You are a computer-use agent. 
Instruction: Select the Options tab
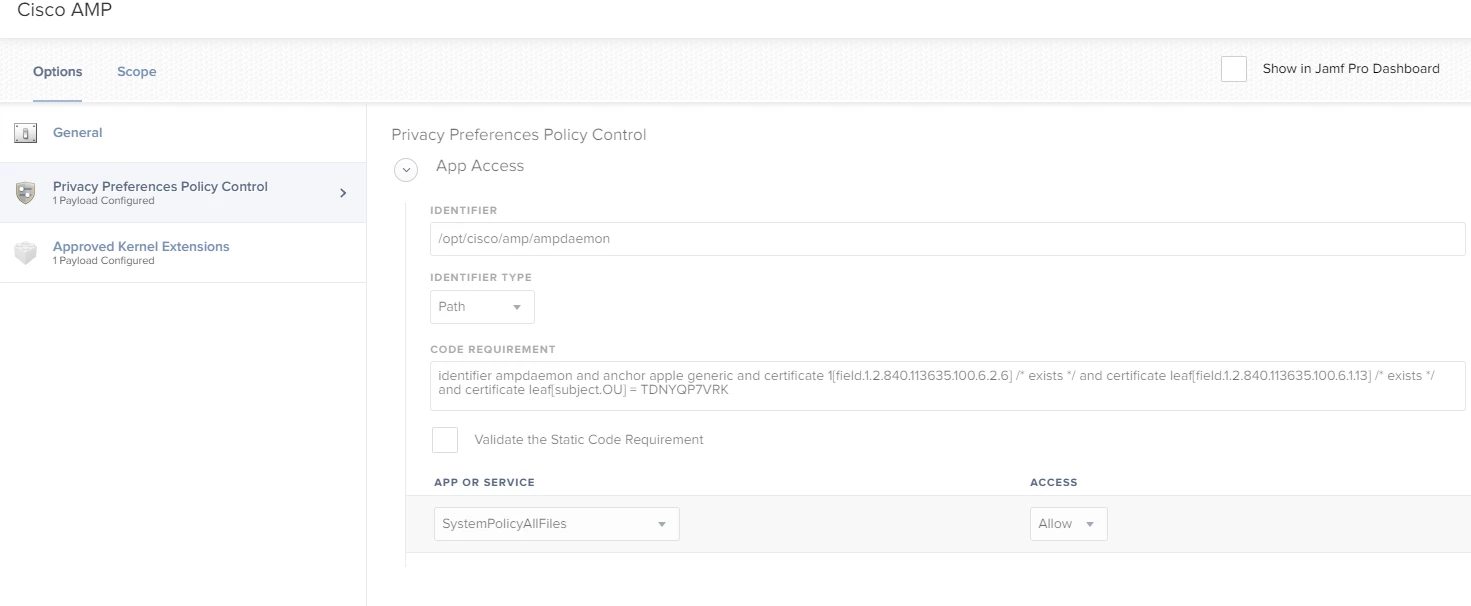coord(58,71)
